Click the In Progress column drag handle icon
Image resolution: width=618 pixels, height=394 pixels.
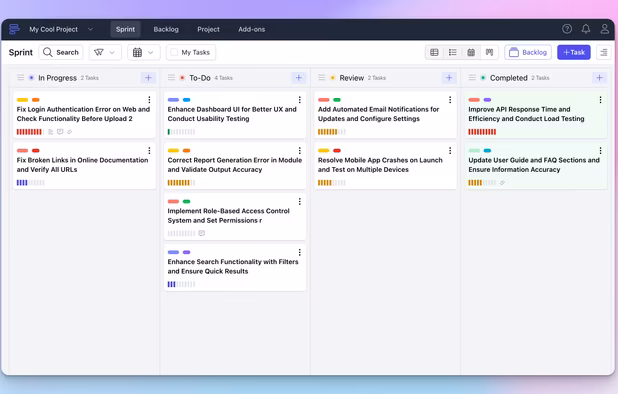coord(20,77)
